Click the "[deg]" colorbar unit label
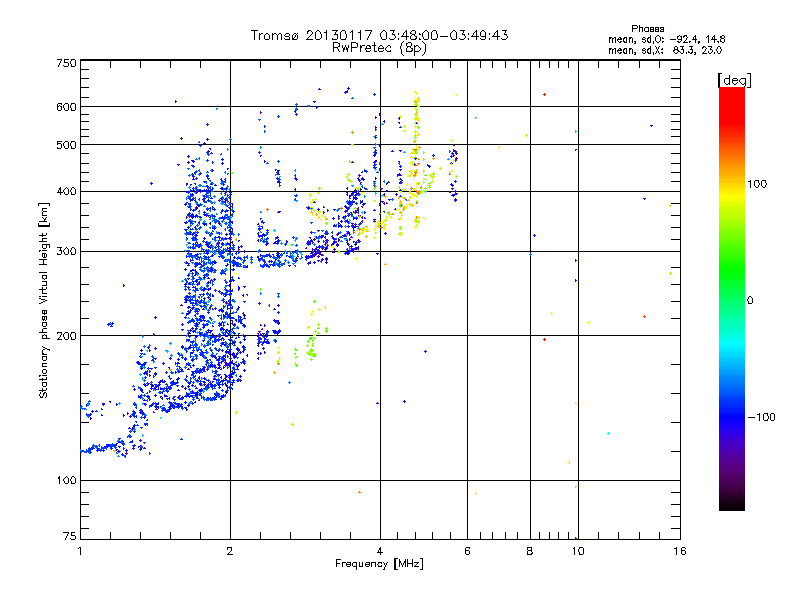Screen dimensions: 800x600 734,81
